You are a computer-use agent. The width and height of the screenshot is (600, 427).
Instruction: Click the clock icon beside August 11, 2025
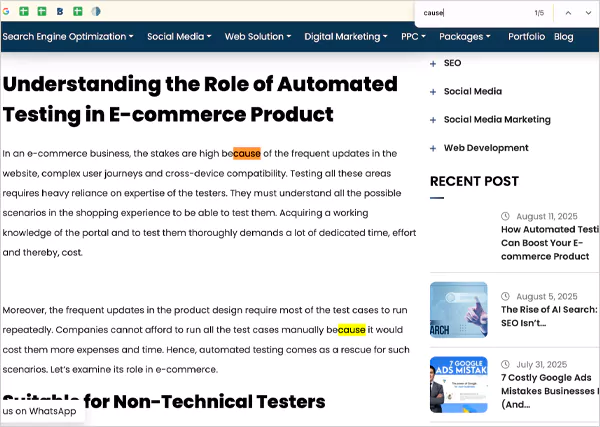505,216
